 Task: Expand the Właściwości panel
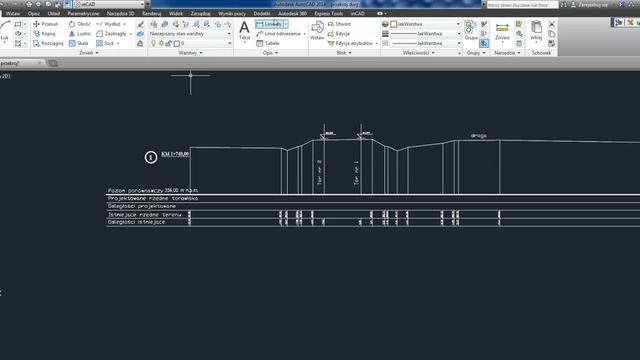(419, 53)
